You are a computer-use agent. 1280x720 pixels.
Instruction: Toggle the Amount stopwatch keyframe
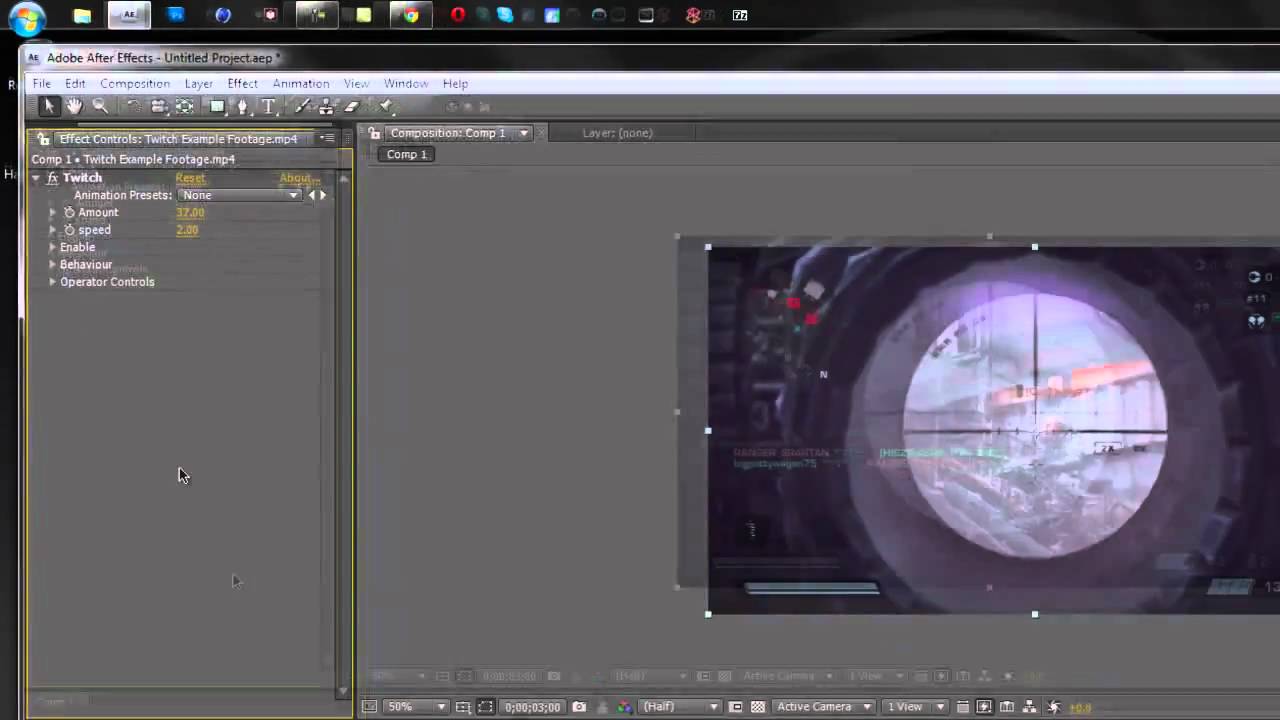(69, 213)
